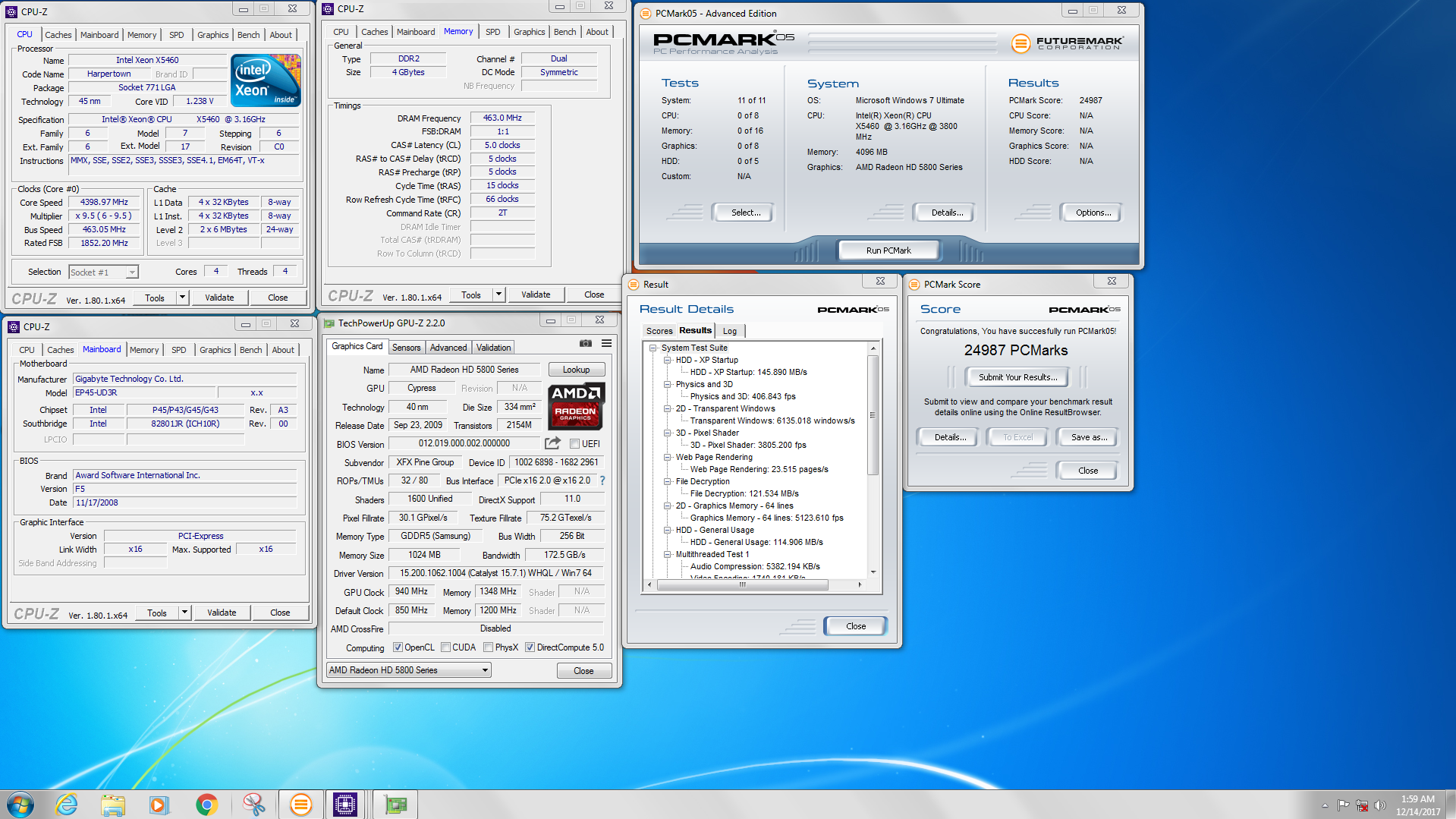Switch to PCMark05 taskbar icon
The height and width of the screenshot is (819, 1456).
click(300, 804)
